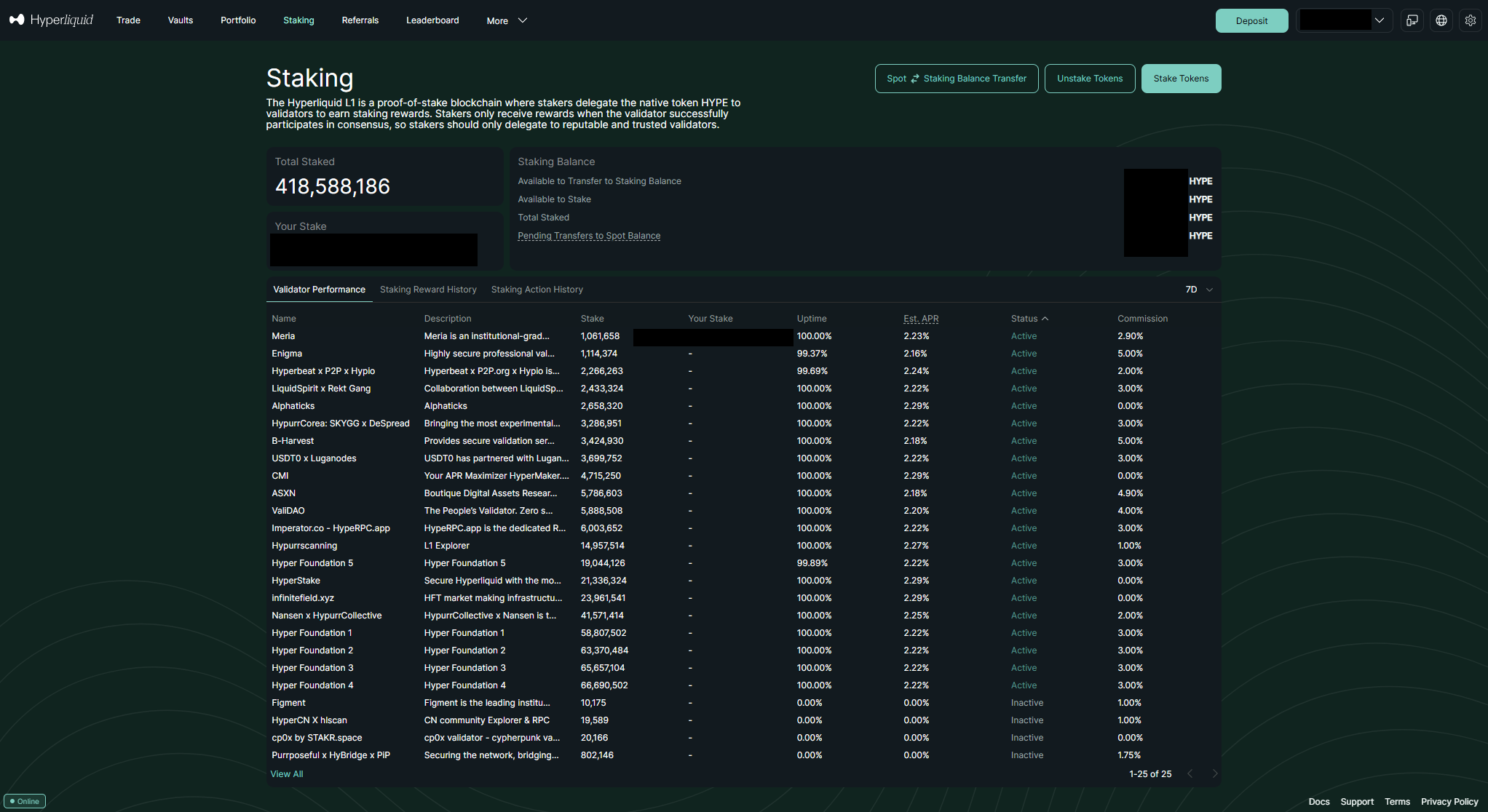Viewport: 1488px width, 812px height.
Task: Select LiquidSpirit x Rekt Gang validator
Action: (x=321, y=389)
